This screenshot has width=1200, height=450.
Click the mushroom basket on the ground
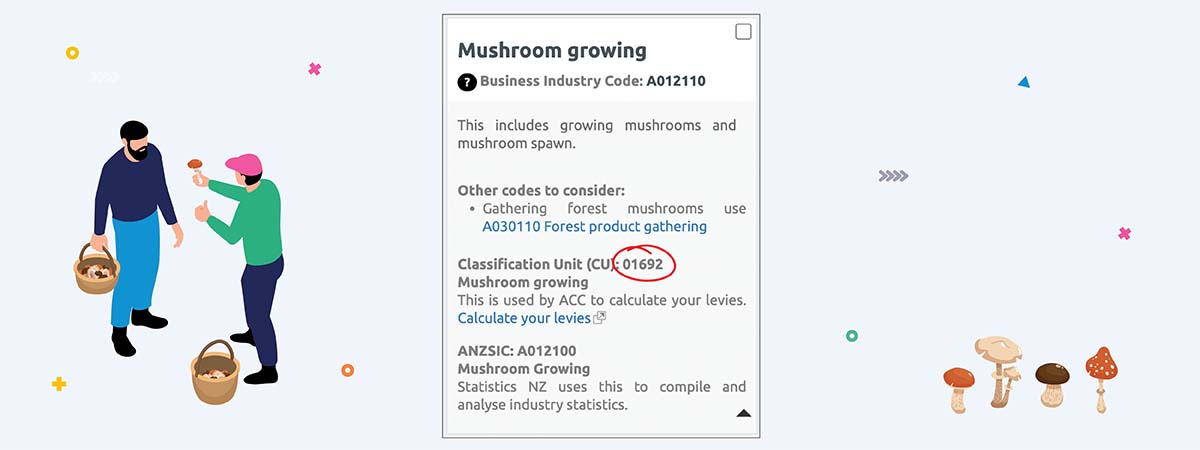(x=215, y=373)
